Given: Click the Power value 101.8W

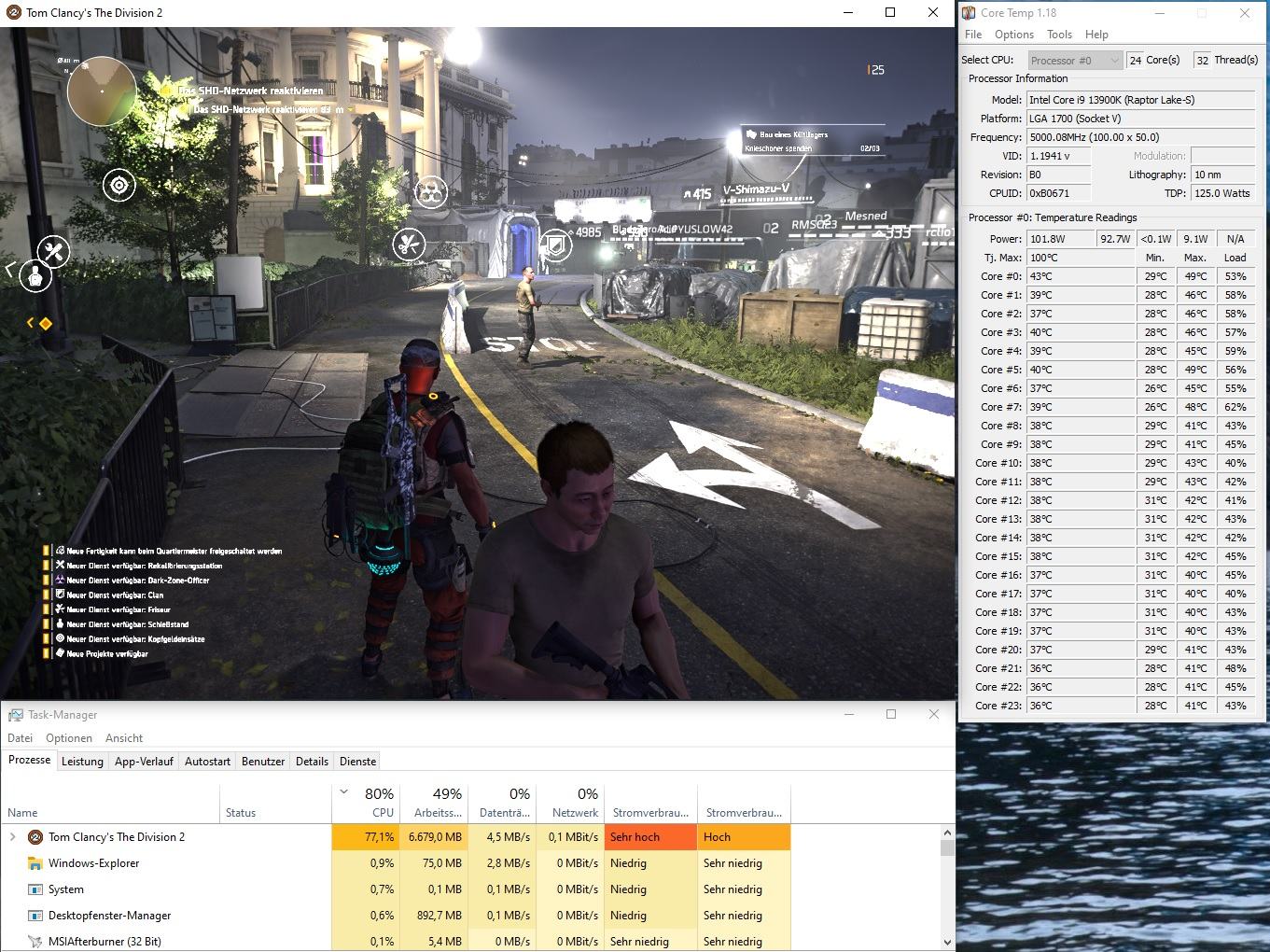Looking at the screenshot, I should (x=1060, y=239).
